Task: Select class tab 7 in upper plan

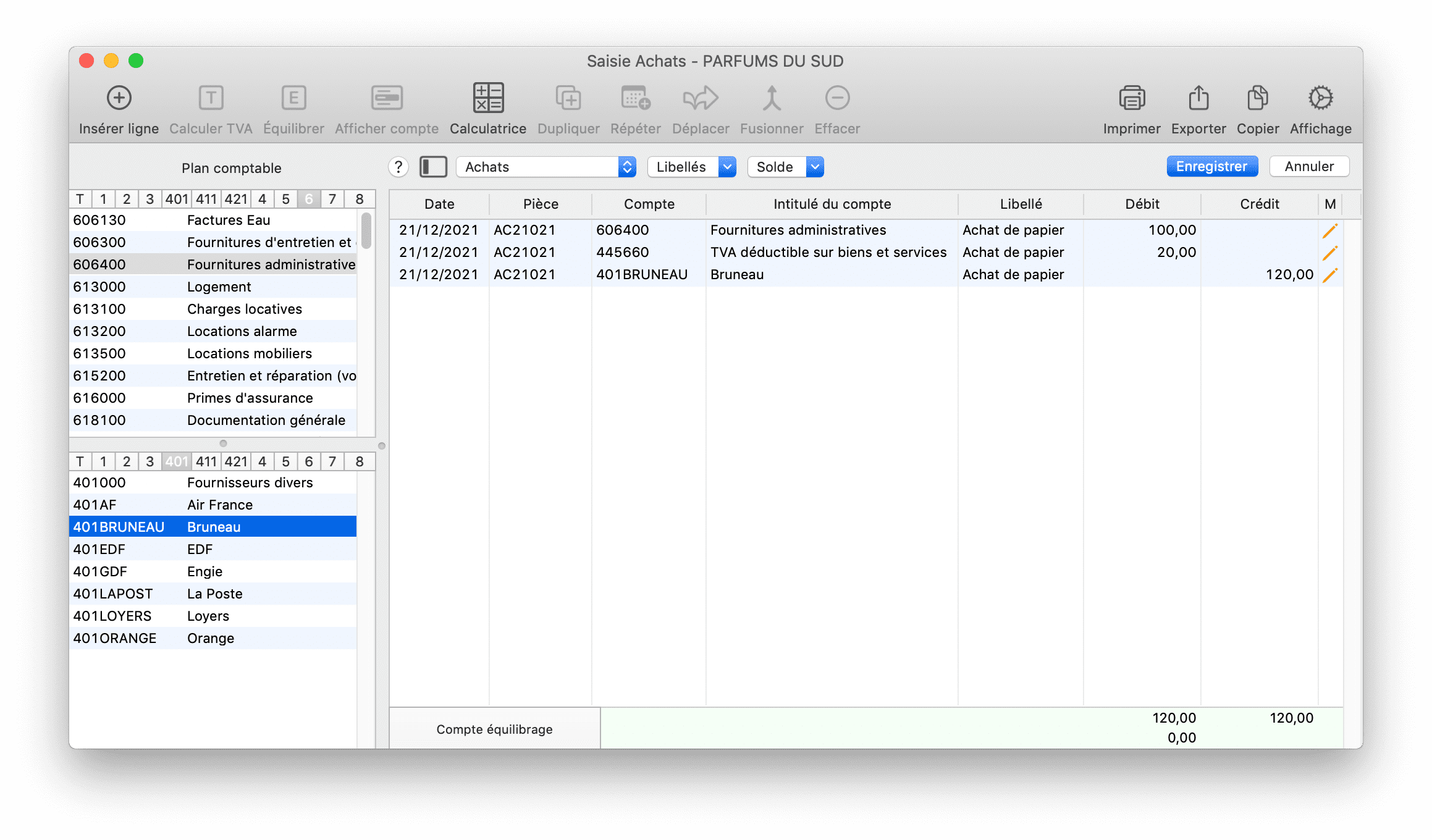Action: [332, 199]
